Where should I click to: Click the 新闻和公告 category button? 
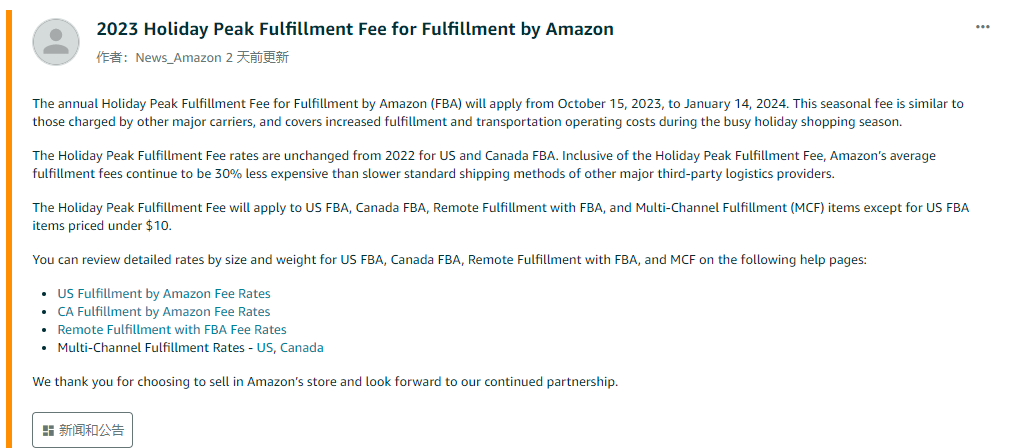click(82, 430)
